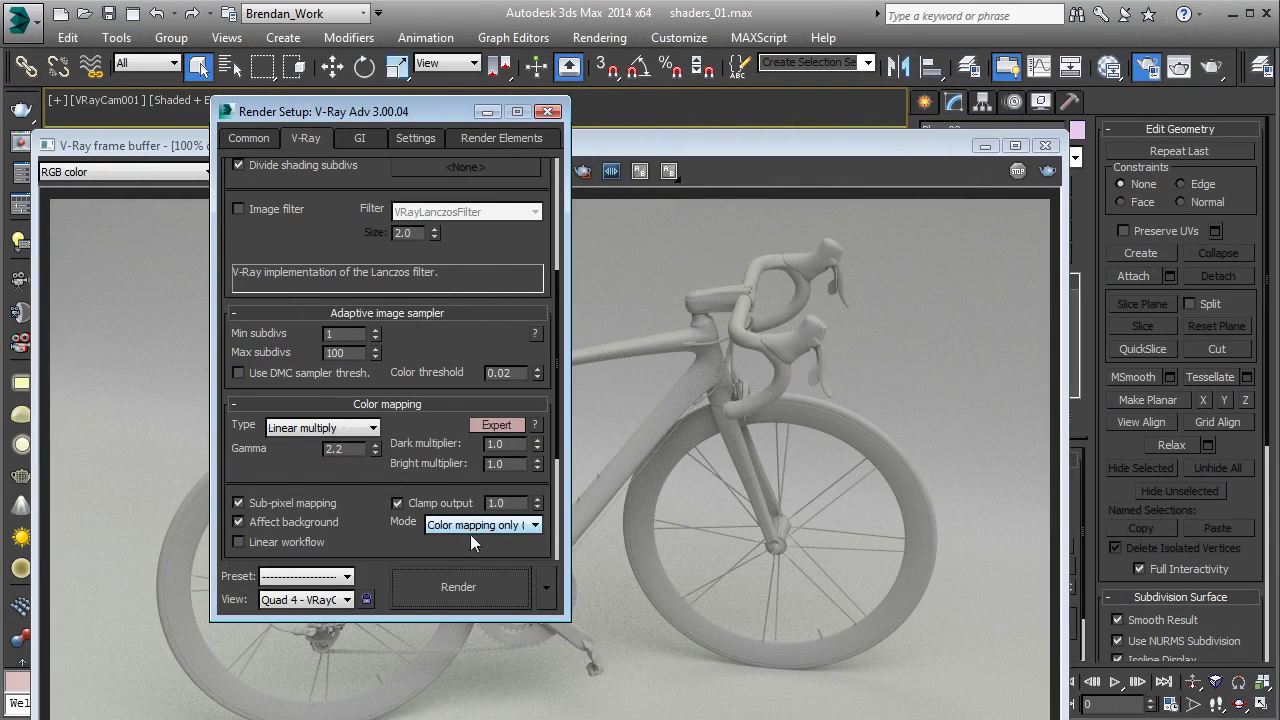Choose the Rectangular Selection Region tool

262,67
